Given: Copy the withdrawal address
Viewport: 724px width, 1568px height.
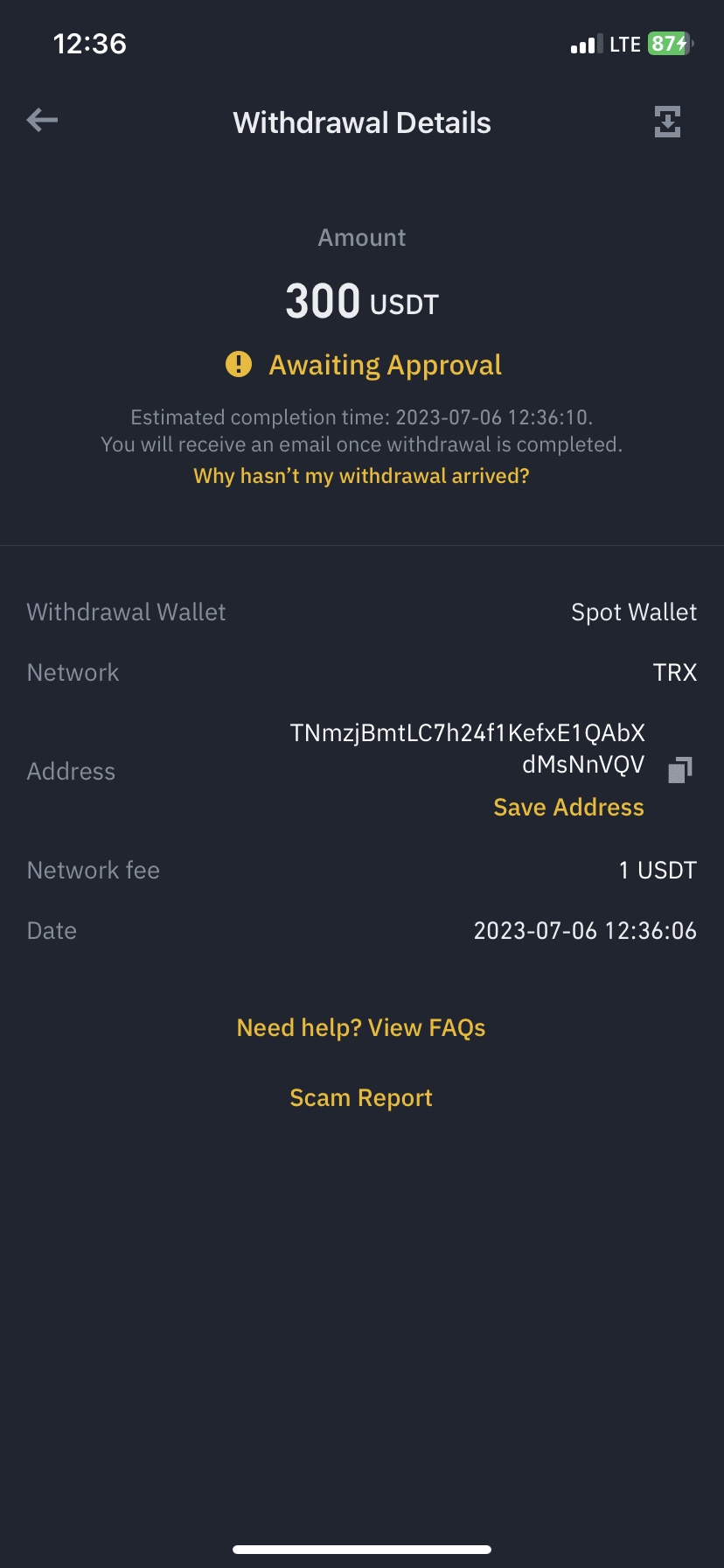Looking at the screenshot, I should tap(679, 769).
